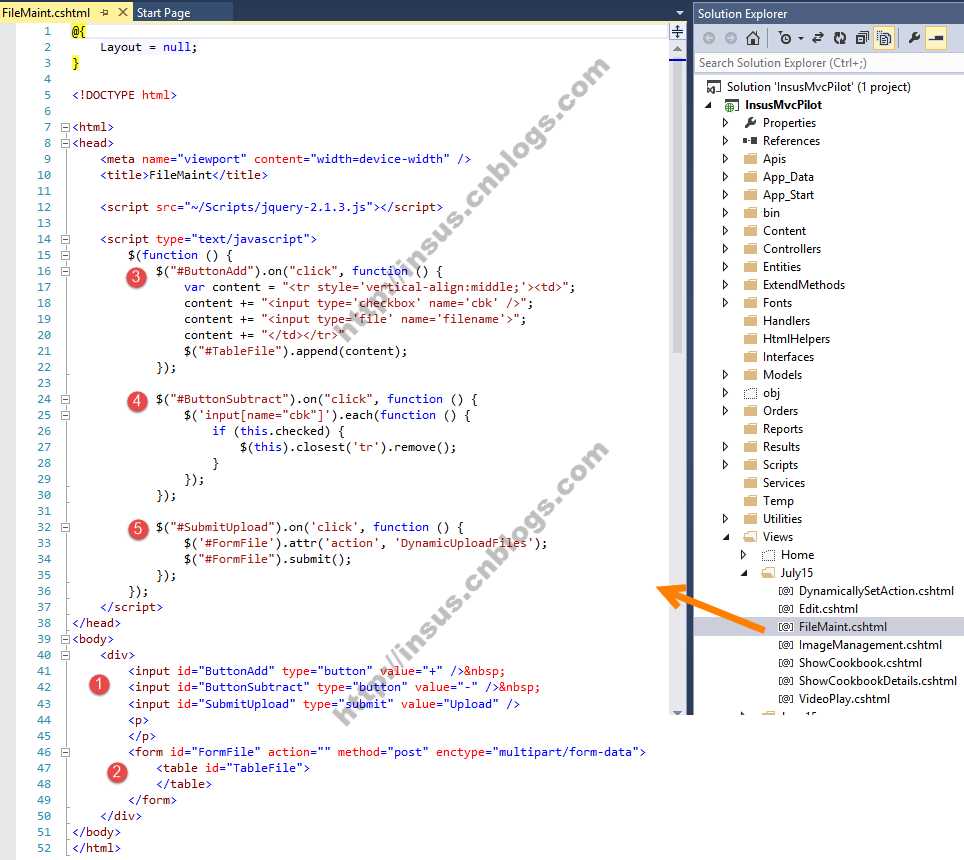The width and height of the screenshot is (964, 860).
Task: Collapse the July15 folder node
Action: [x=745, y=573]
